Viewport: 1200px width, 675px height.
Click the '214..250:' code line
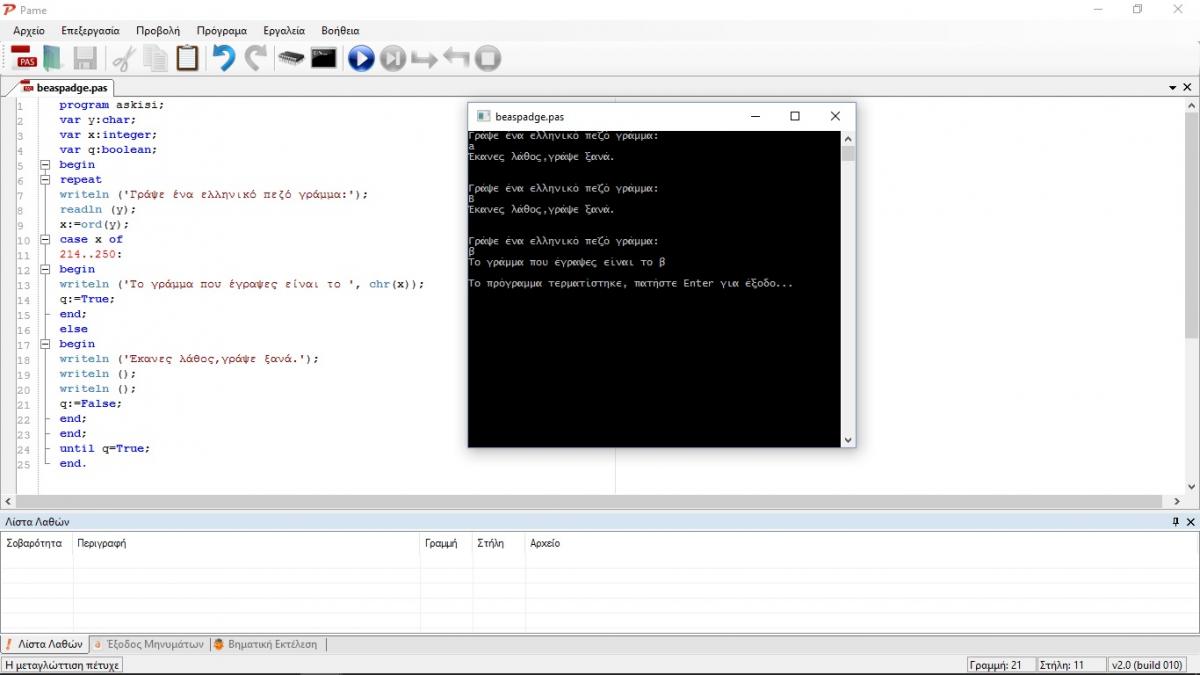tap(89, 255)
